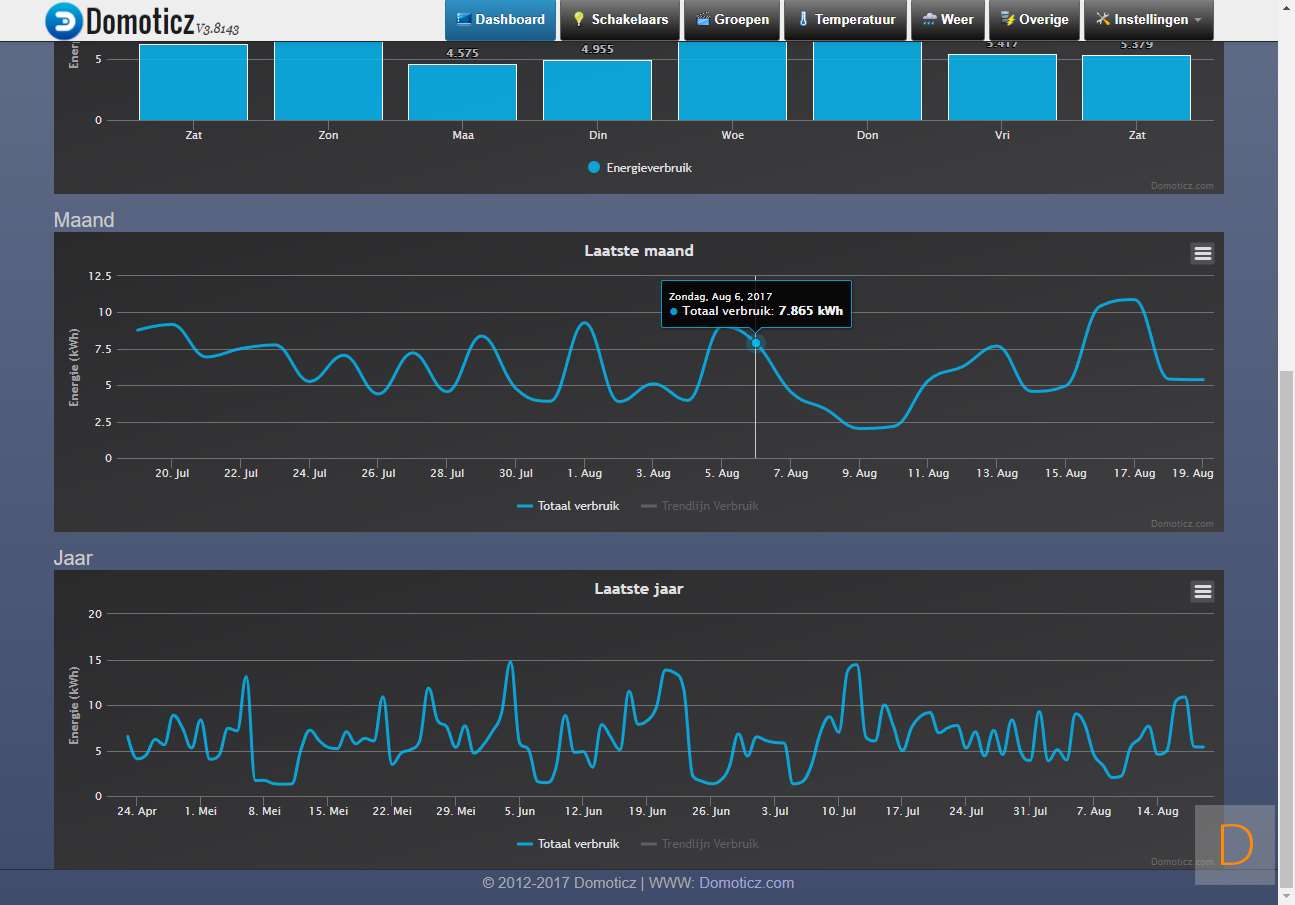1295x905 pixels.
Task: Click the Aug 6 data point marker
Action: pyautogui.click(x=756, y=343)
